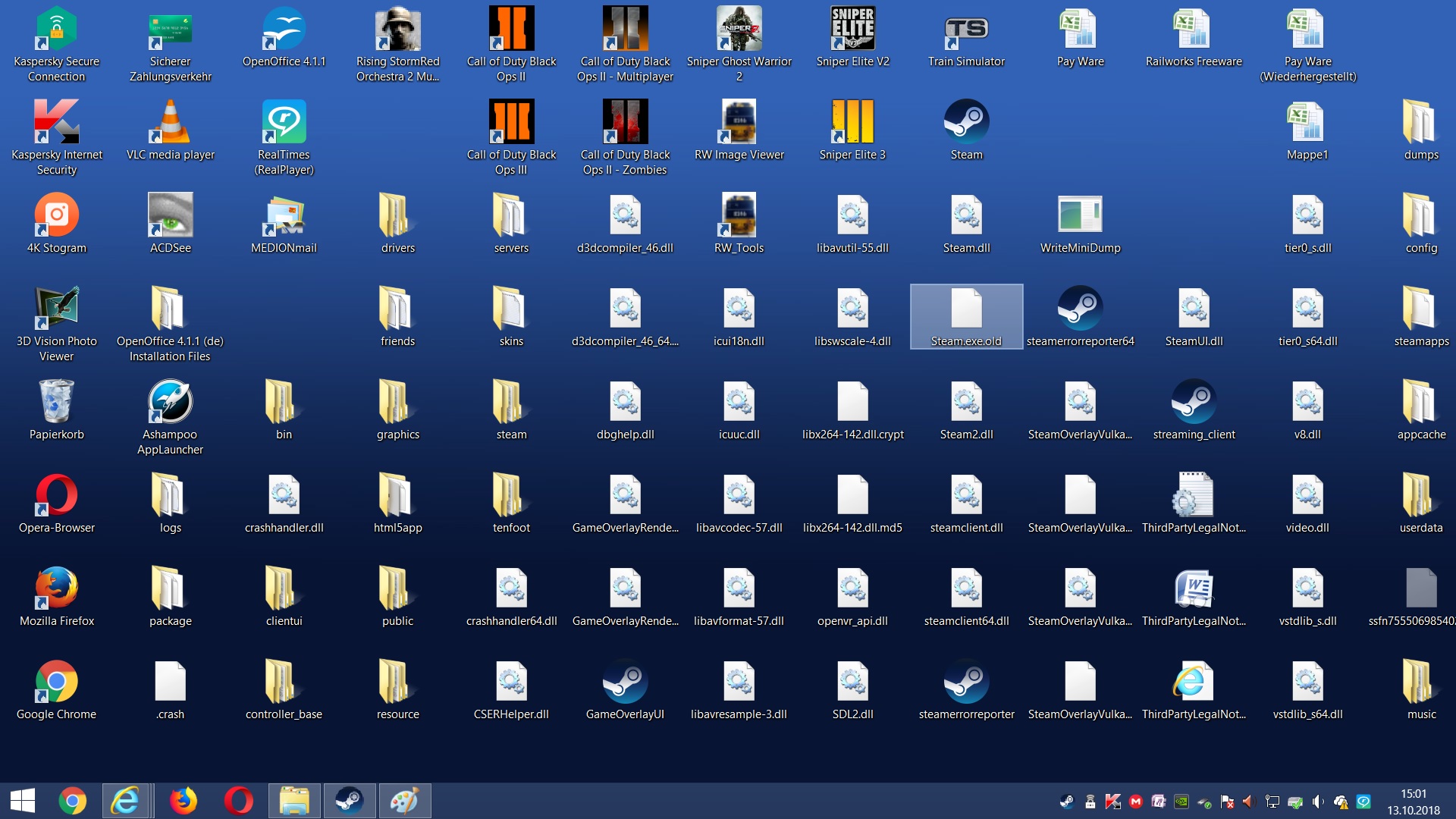Image resolution: width=1456 pixels, height=819 pixels.
Task: Open the Windows Start button
Action: pos(23,801)
